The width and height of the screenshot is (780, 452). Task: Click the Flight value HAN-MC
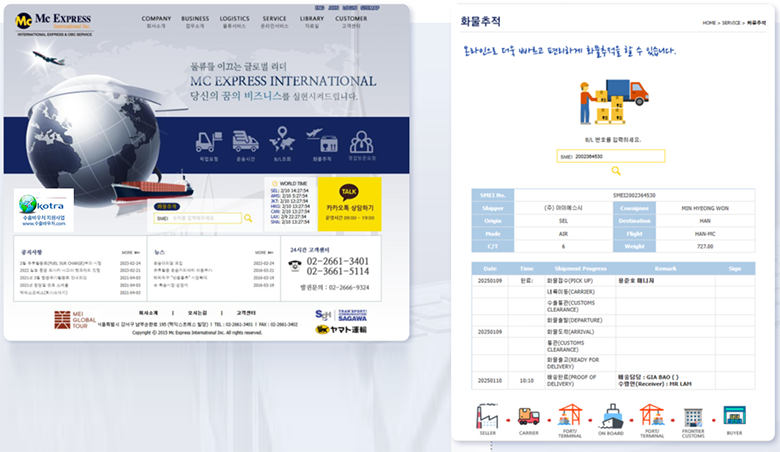point(705,234)
